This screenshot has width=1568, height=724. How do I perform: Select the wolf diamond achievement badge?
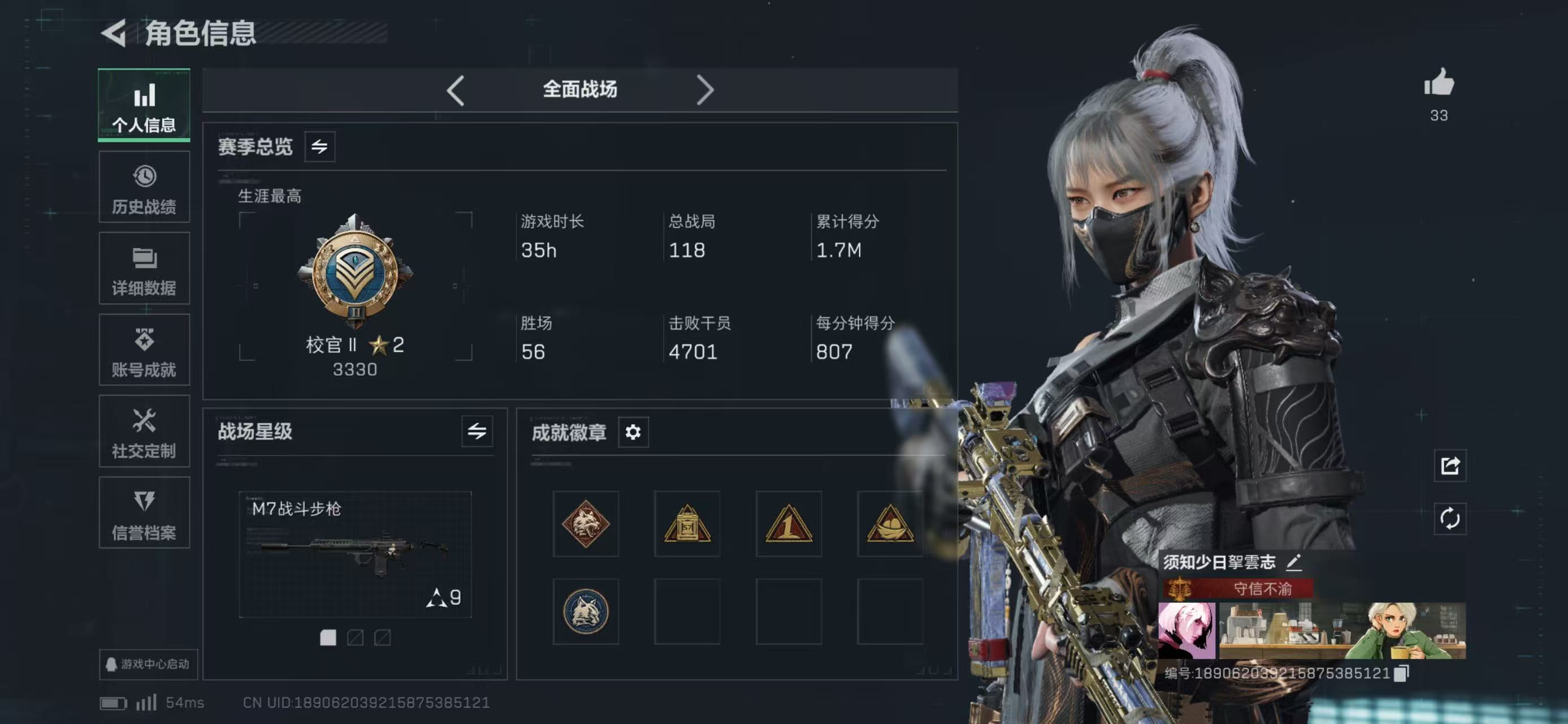(x=586, y=524)
